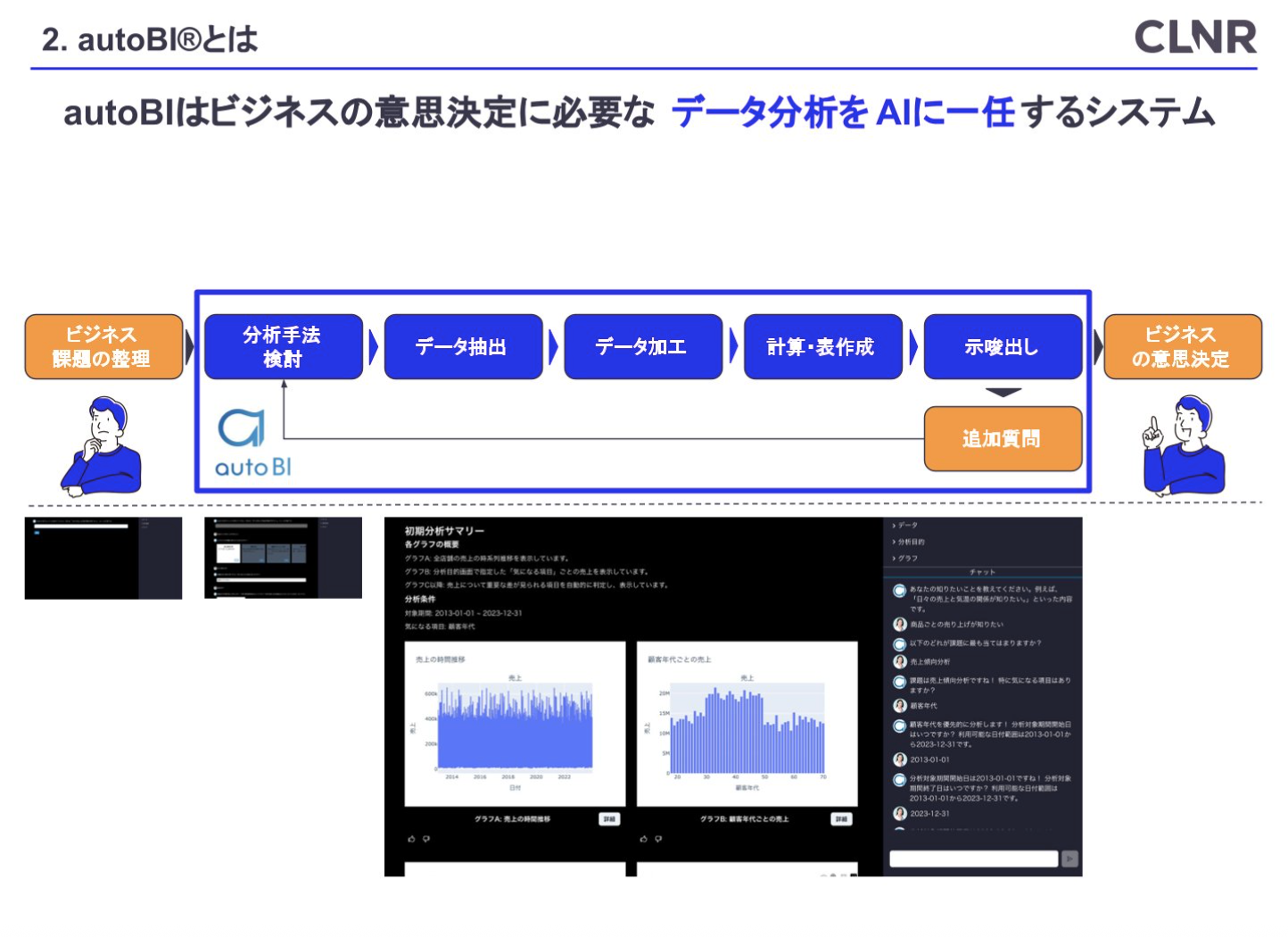Click user avatar beside 売上傾向分析 reply
1288x937 pixels.
coord(900,662)
